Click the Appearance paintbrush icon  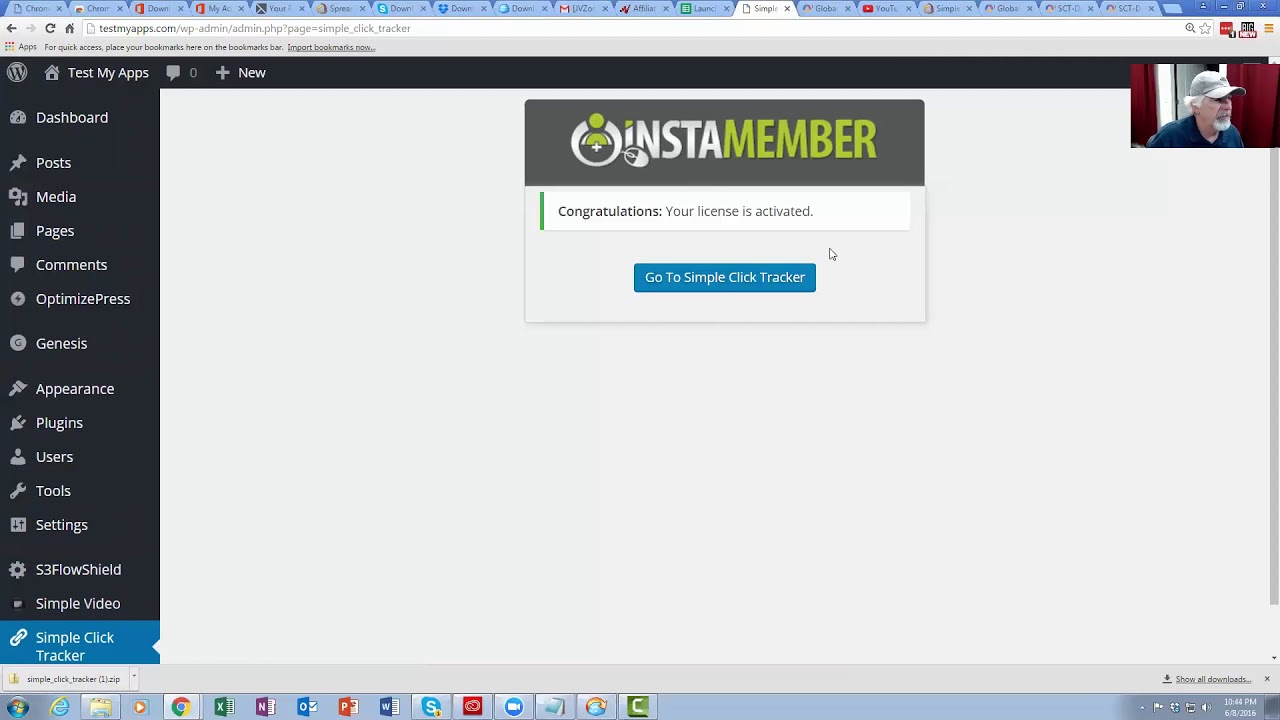coord(18,388)
